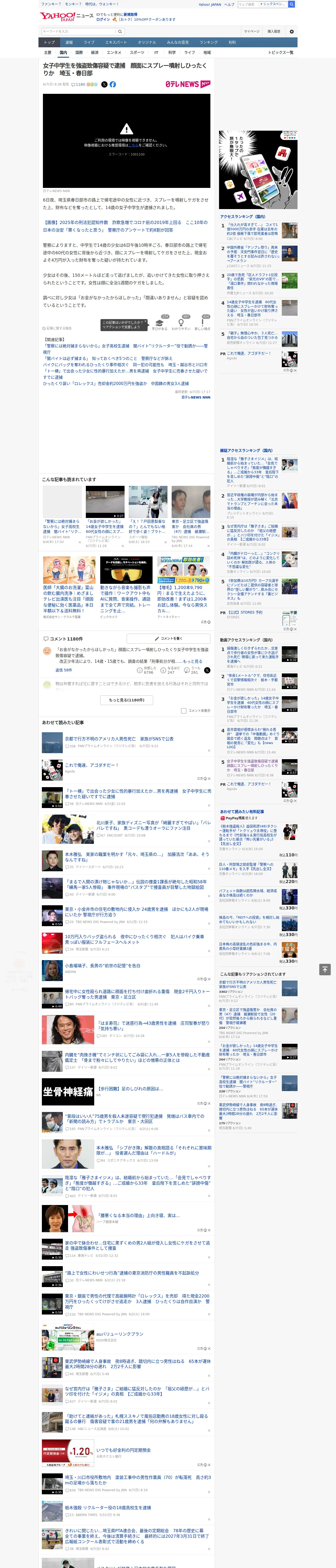The height and width of the screenshot is (1568, 336).
Task: Open 購入履歴
Action: (274, 32)
